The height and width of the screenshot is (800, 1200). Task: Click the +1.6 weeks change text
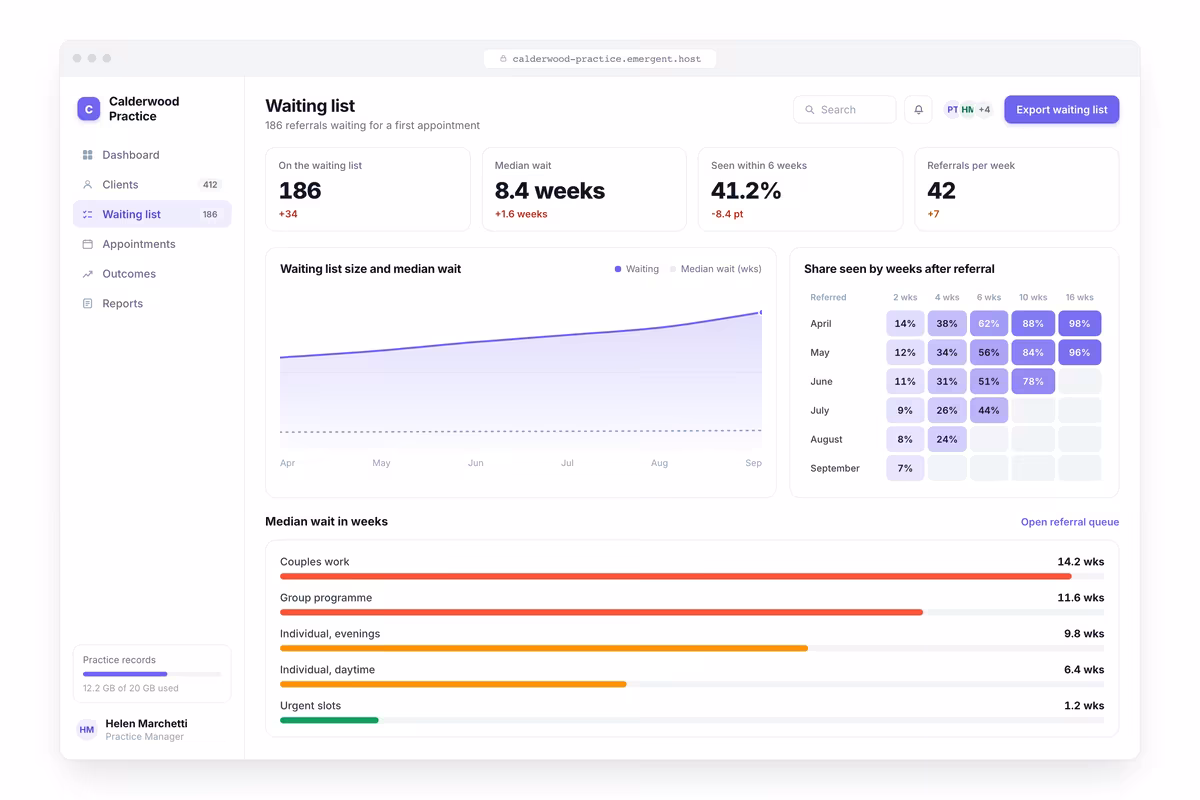point(521,214)
